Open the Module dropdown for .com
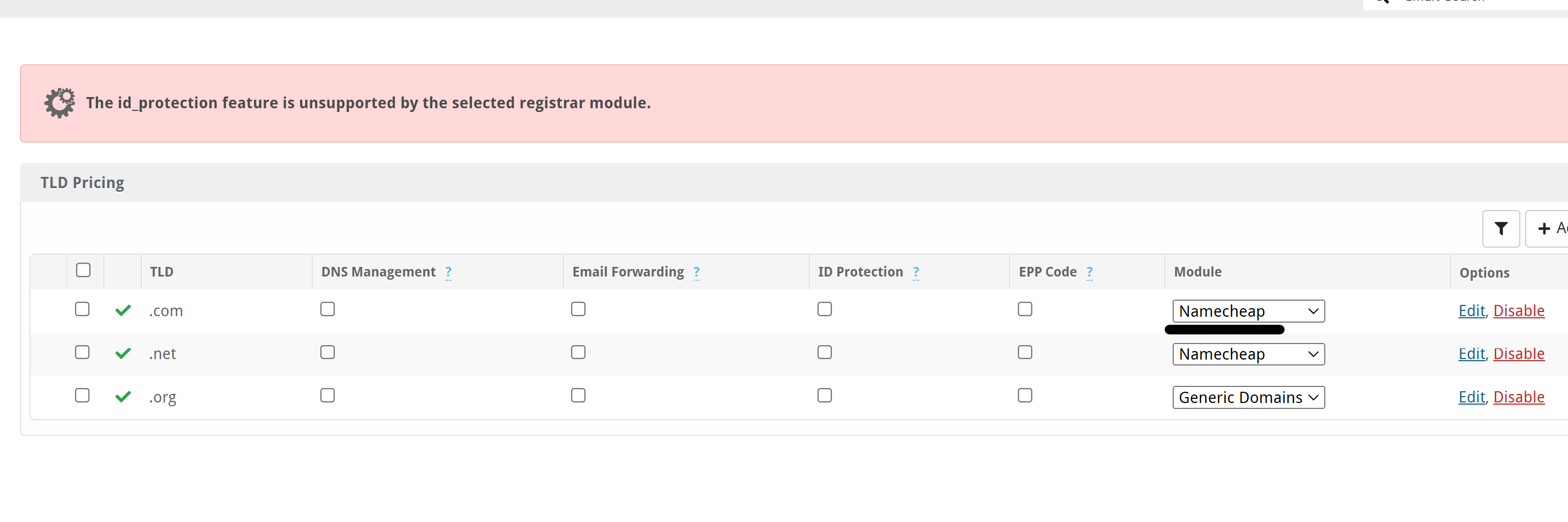 coord(1248,311)
